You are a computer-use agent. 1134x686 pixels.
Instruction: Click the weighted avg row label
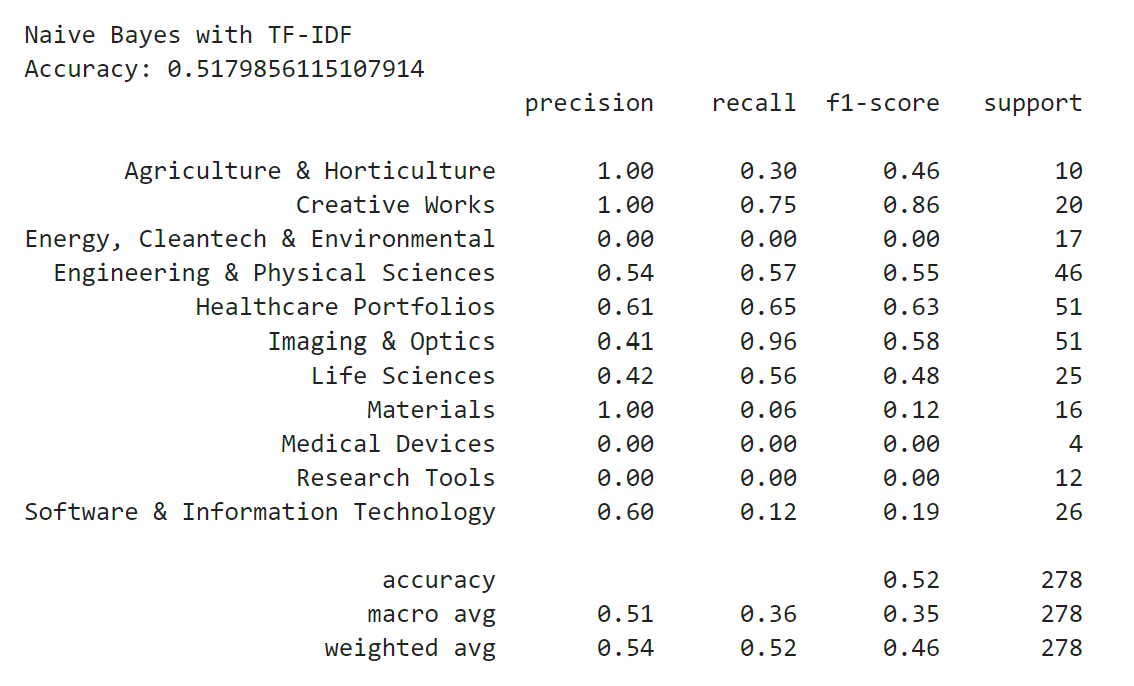pos(410,648)
